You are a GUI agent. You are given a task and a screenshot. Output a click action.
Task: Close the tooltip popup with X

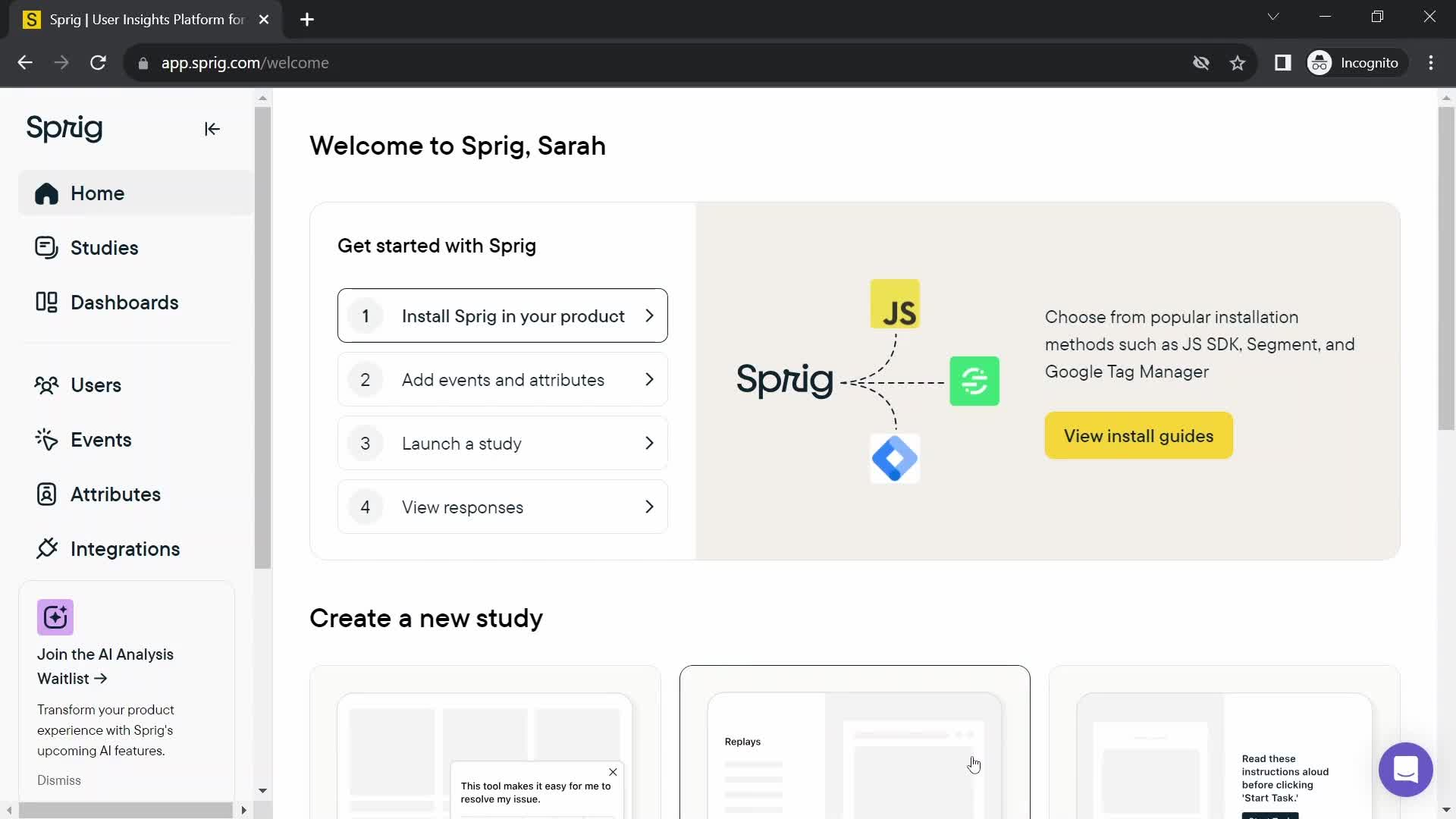click(x=613, y=773)
